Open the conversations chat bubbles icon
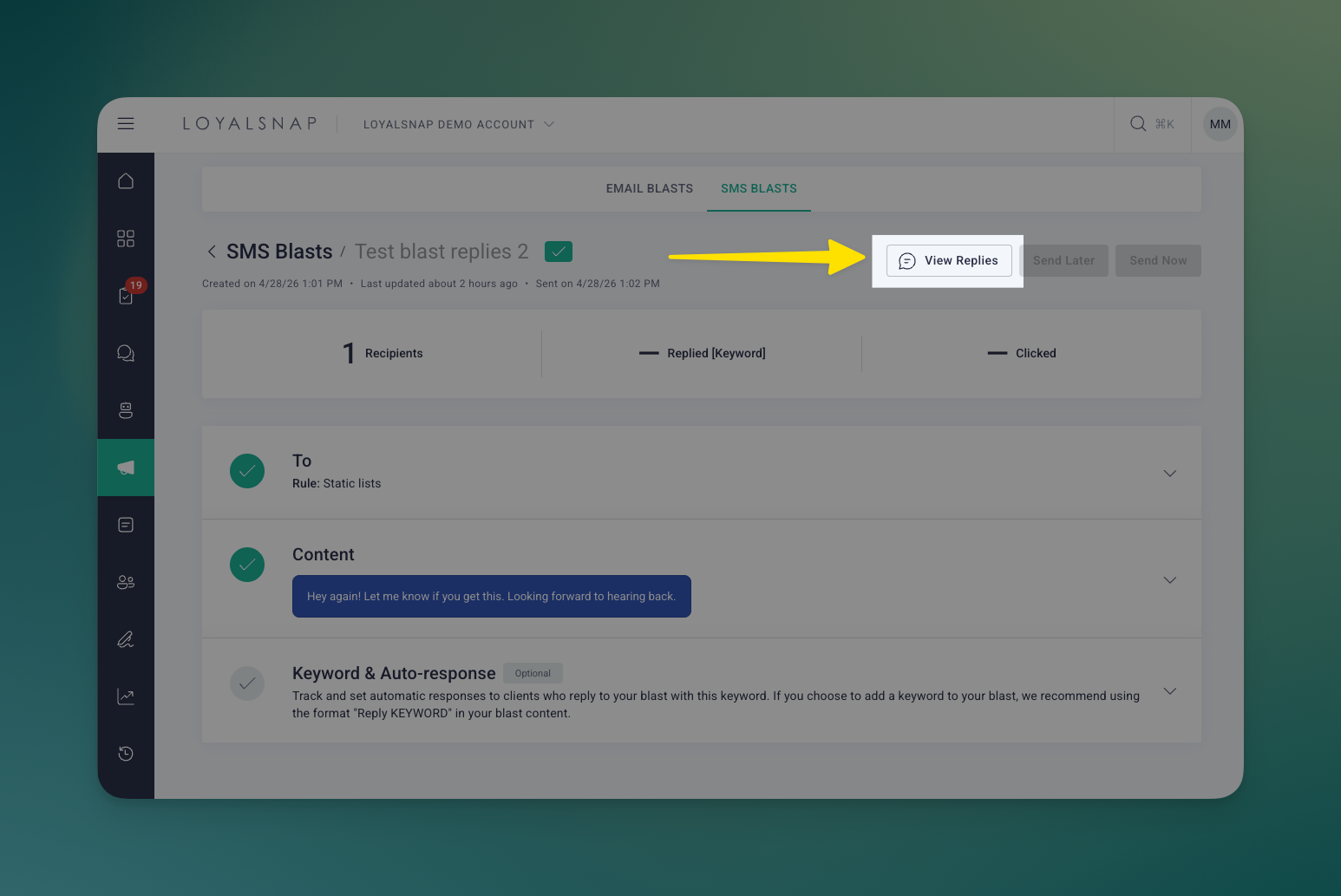Viewport: 1341px width, 896px height. click(126, 353)
